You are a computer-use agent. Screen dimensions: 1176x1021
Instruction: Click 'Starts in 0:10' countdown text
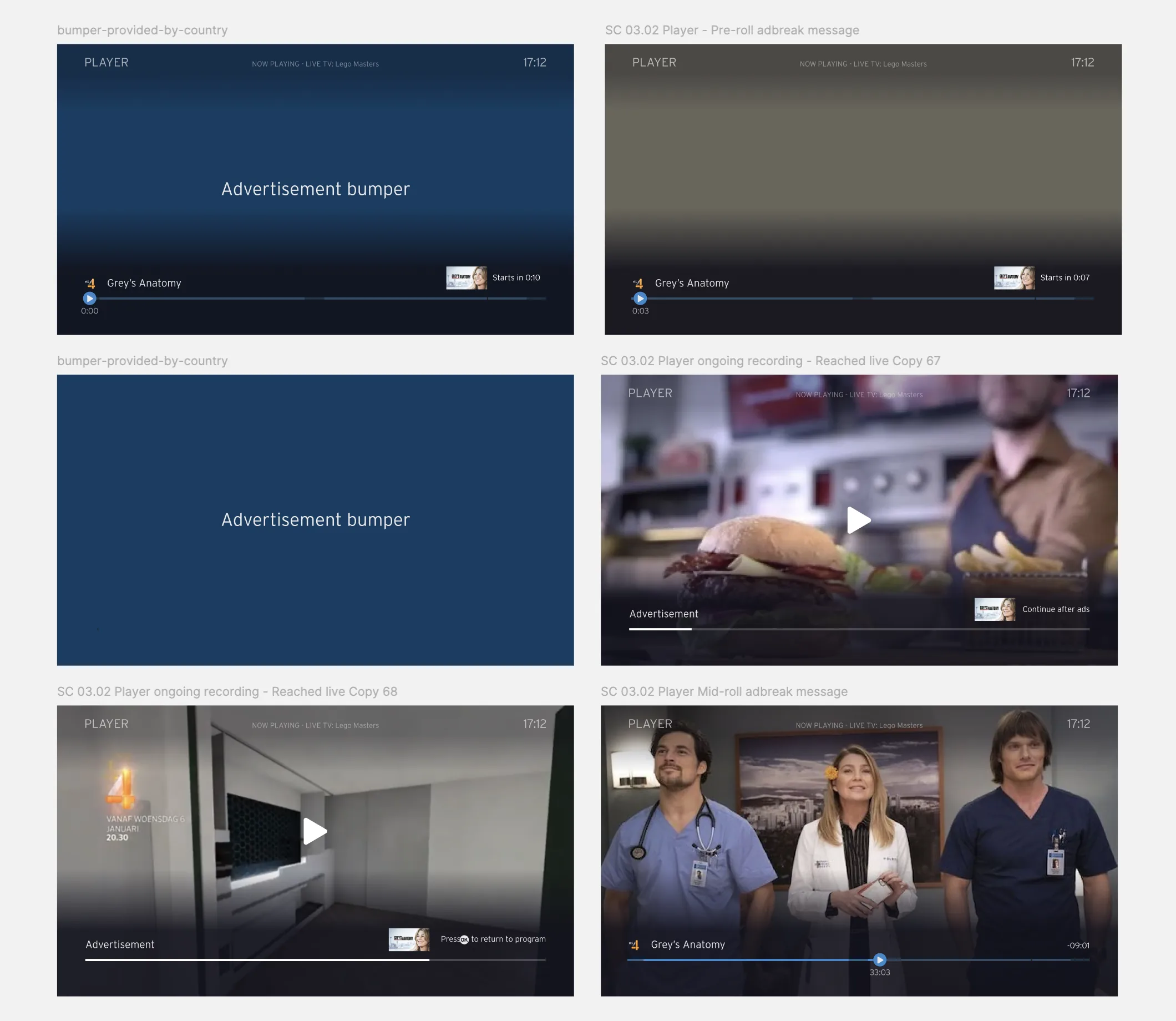pos(516,277)
